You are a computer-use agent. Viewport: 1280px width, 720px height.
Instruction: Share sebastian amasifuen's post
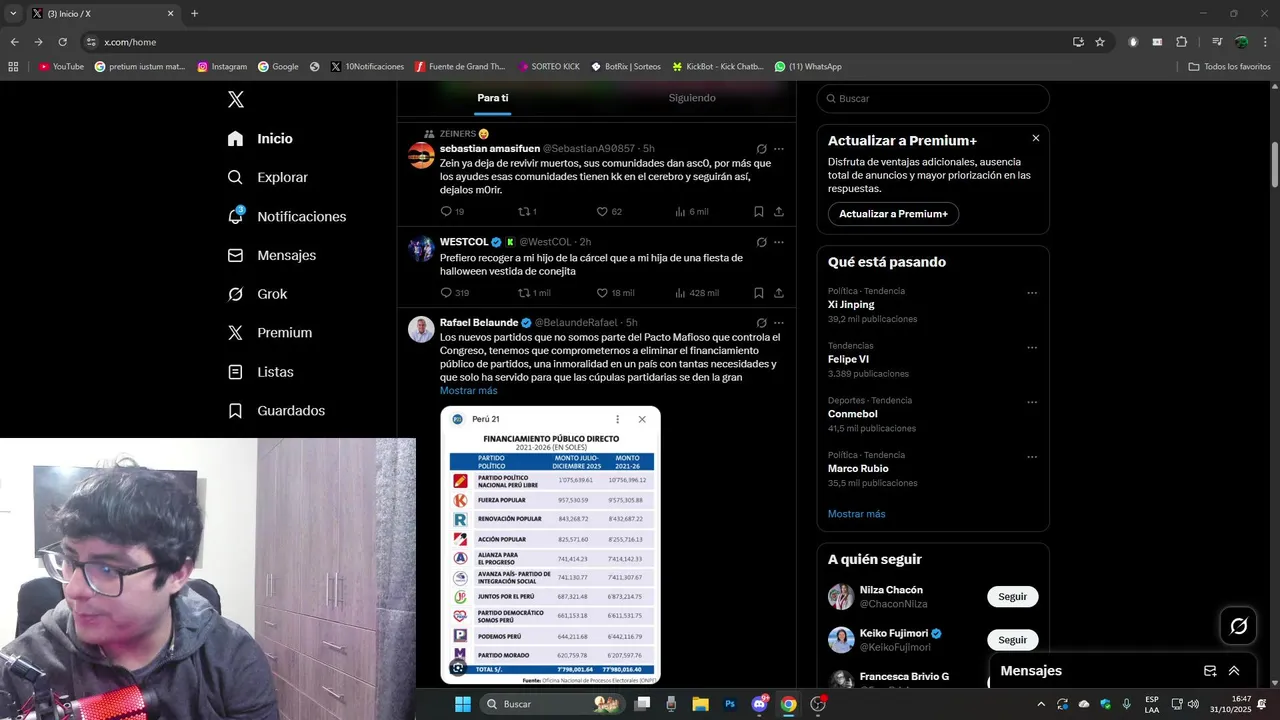(779, 212)
